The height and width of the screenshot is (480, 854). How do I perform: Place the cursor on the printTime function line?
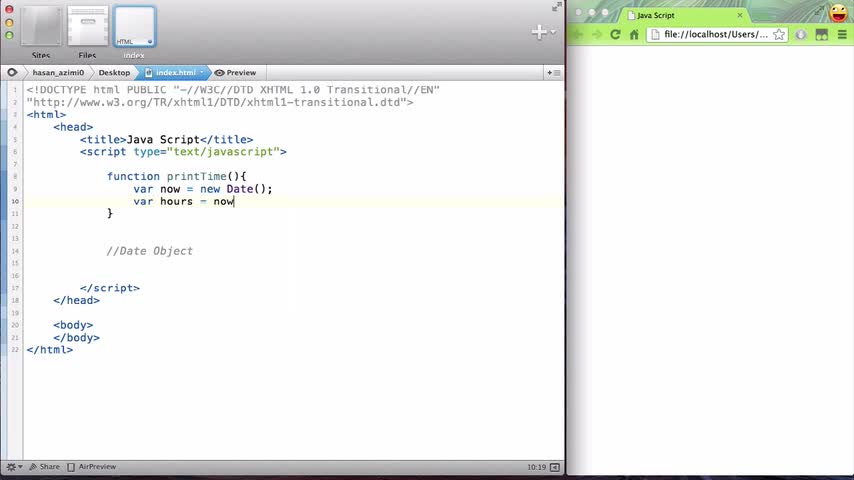click(176, 177)
